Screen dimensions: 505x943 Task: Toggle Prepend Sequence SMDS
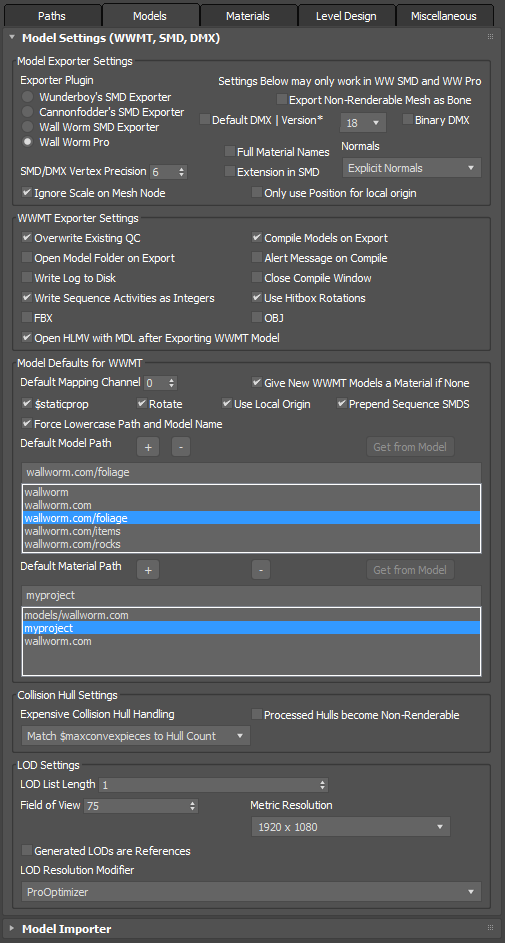[343, 404]
